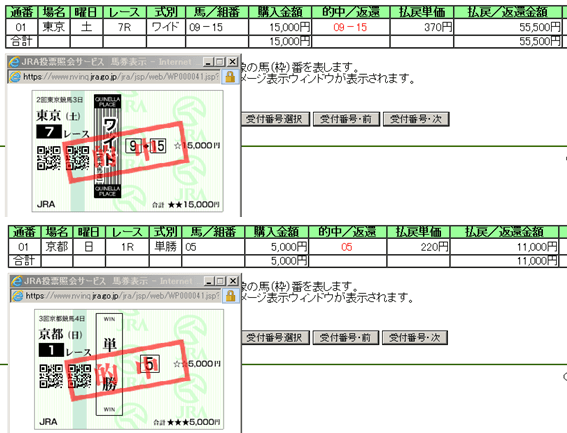Click the page icon beside lower popup URL

tap(17, 296)
